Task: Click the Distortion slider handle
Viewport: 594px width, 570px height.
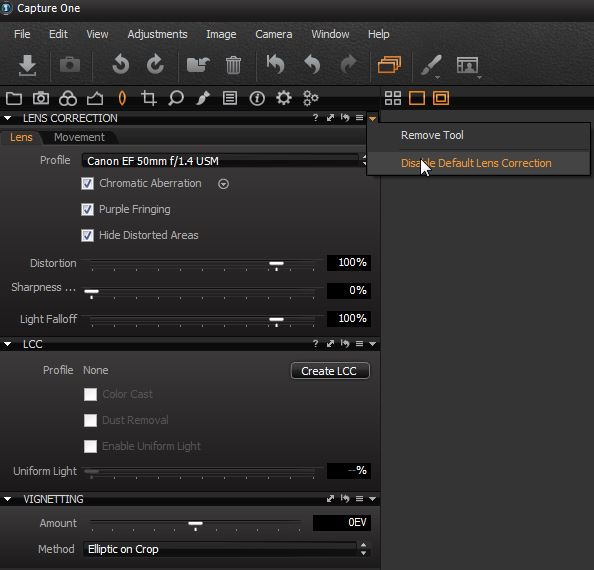Action: click(x=276, y=264)
